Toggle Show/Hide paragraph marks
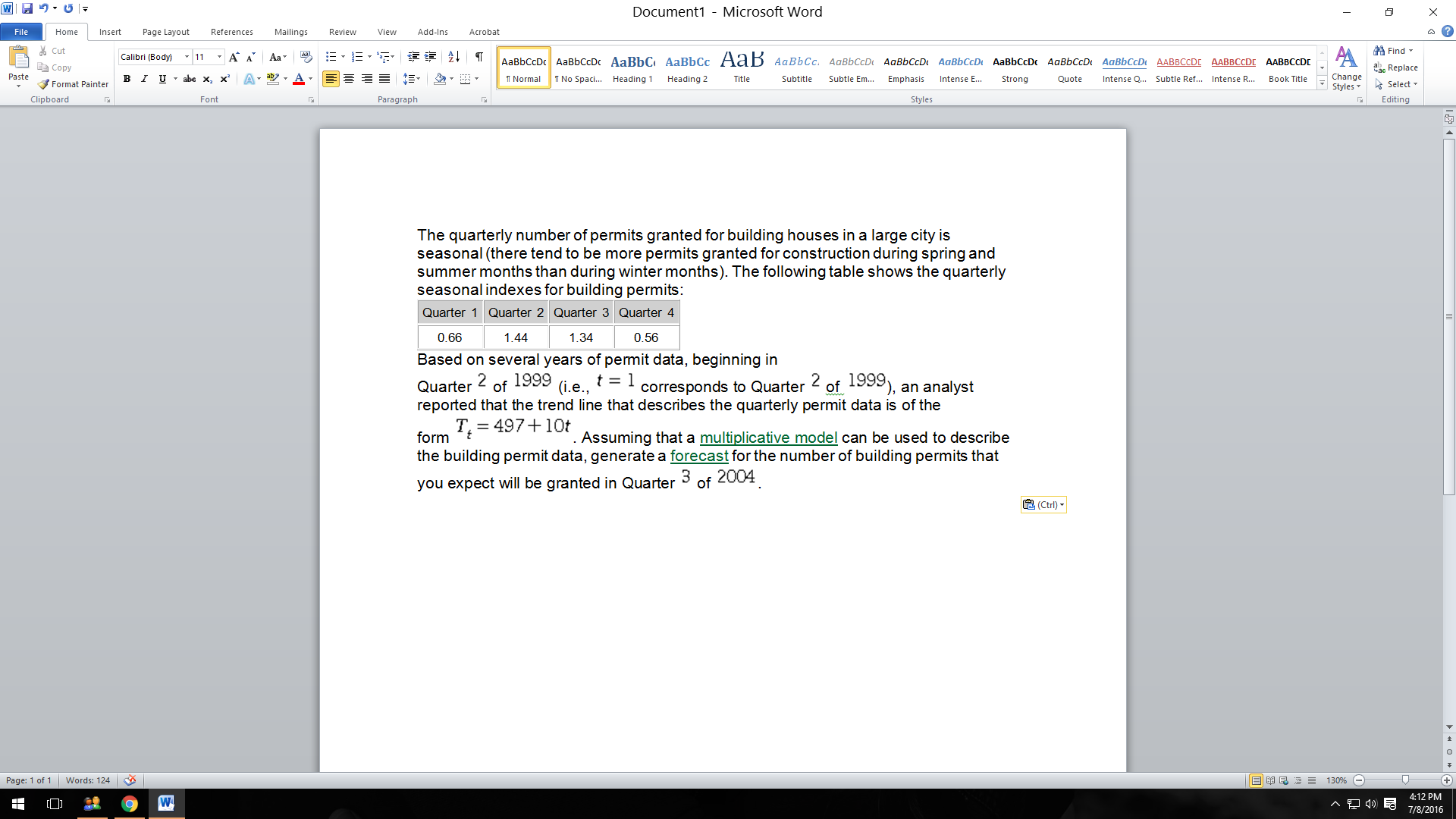 point(479,56)
